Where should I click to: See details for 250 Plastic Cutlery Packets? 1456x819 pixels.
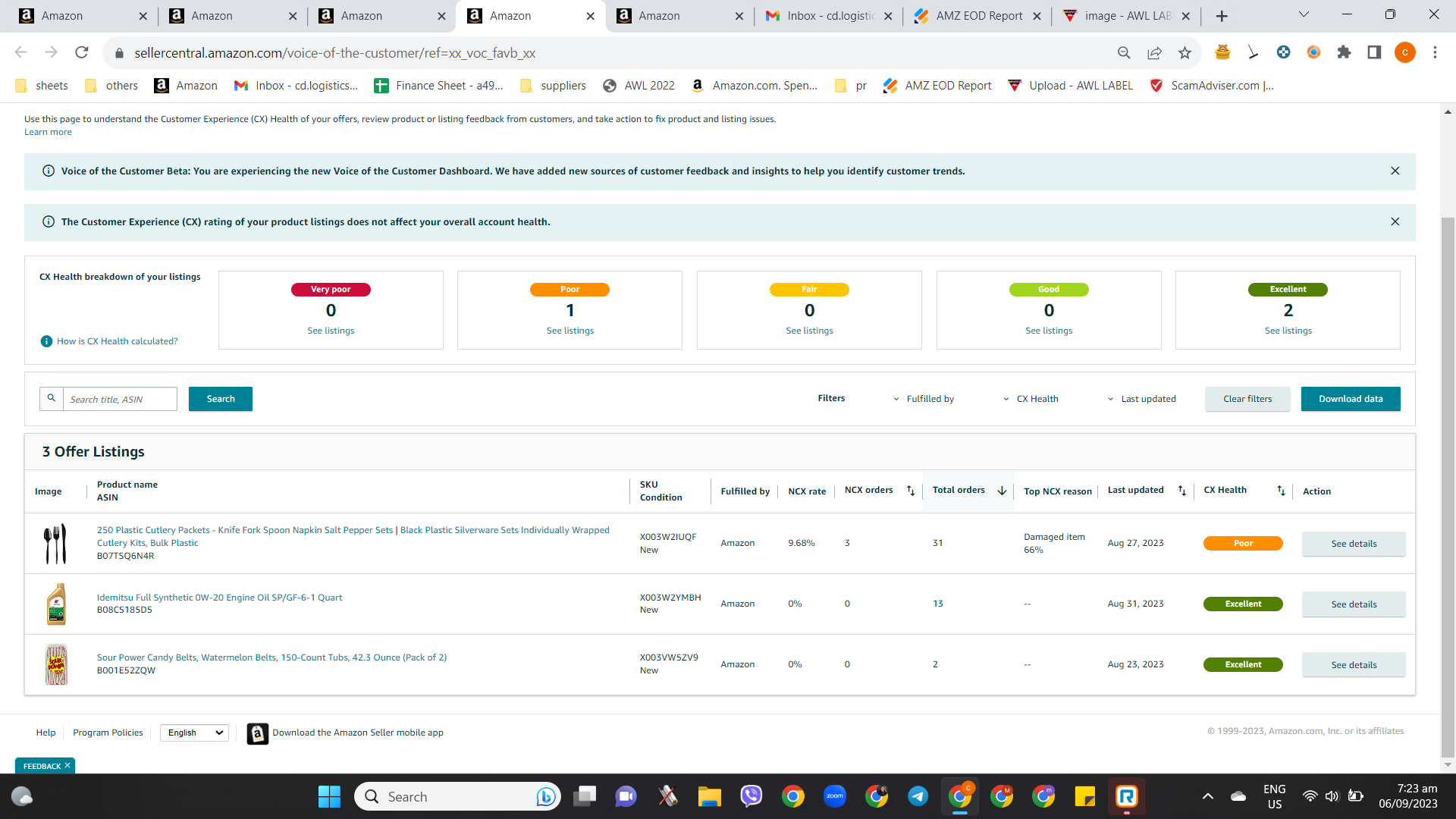point(1354,544)
